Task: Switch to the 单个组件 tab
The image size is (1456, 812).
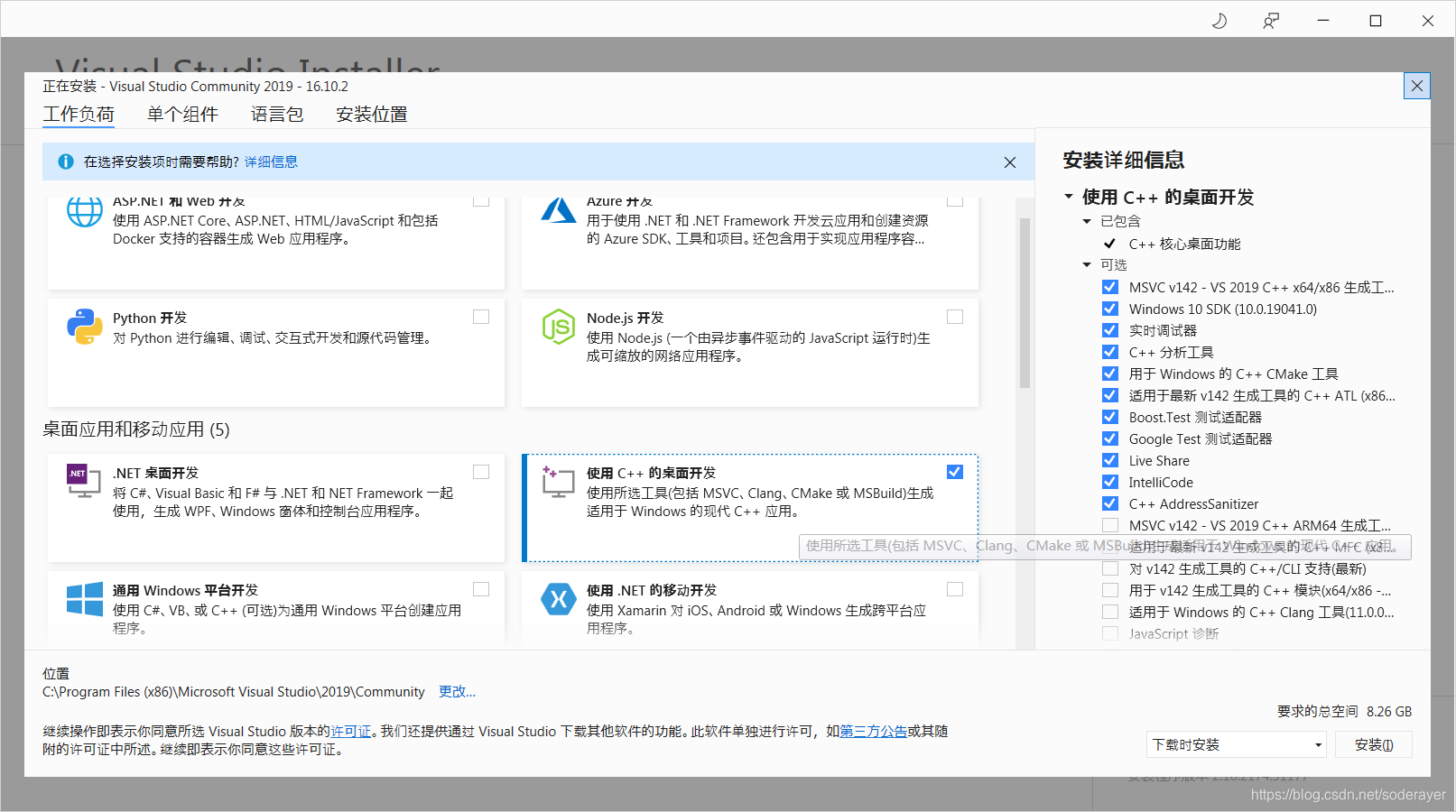Action: (182, 115)
